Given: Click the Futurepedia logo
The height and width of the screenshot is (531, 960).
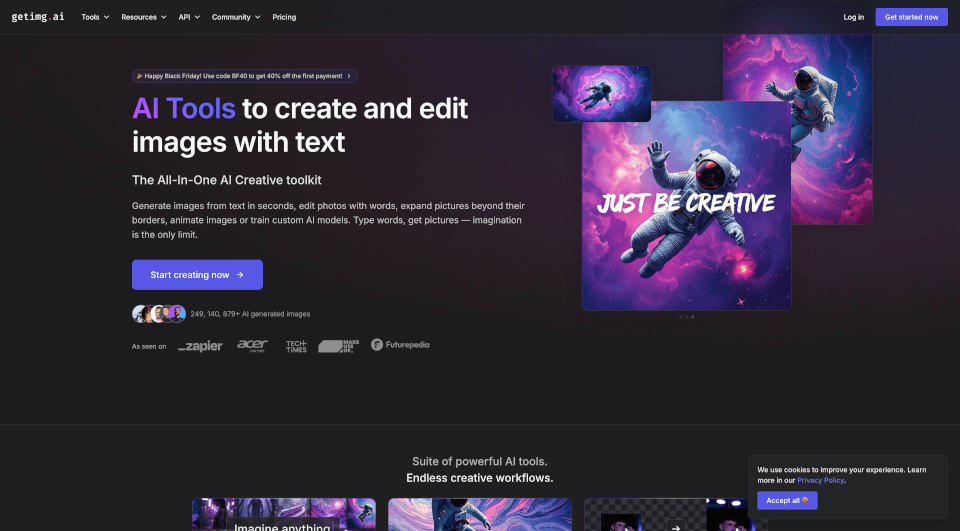Looking at the screenshot, I should point(400,345).
